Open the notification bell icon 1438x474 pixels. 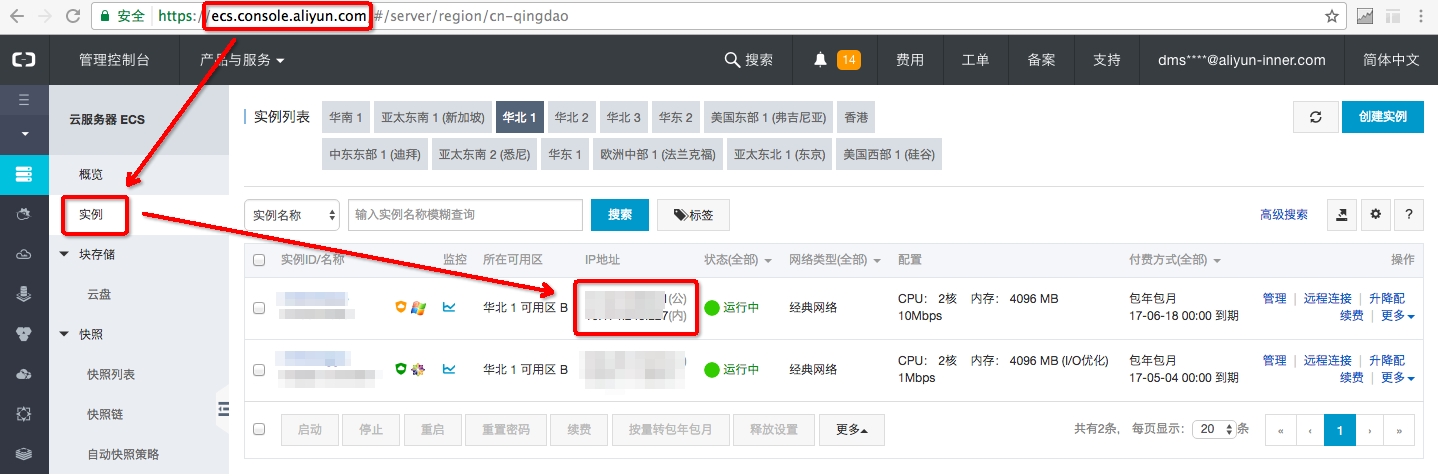pyautogui.click(x=820, y=60)
